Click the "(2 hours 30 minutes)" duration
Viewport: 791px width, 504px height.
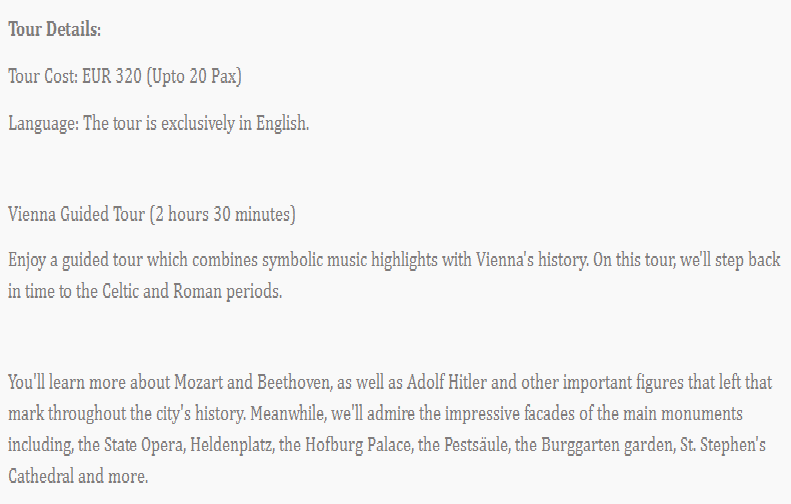pyautogui.click(x=222, y=214)
